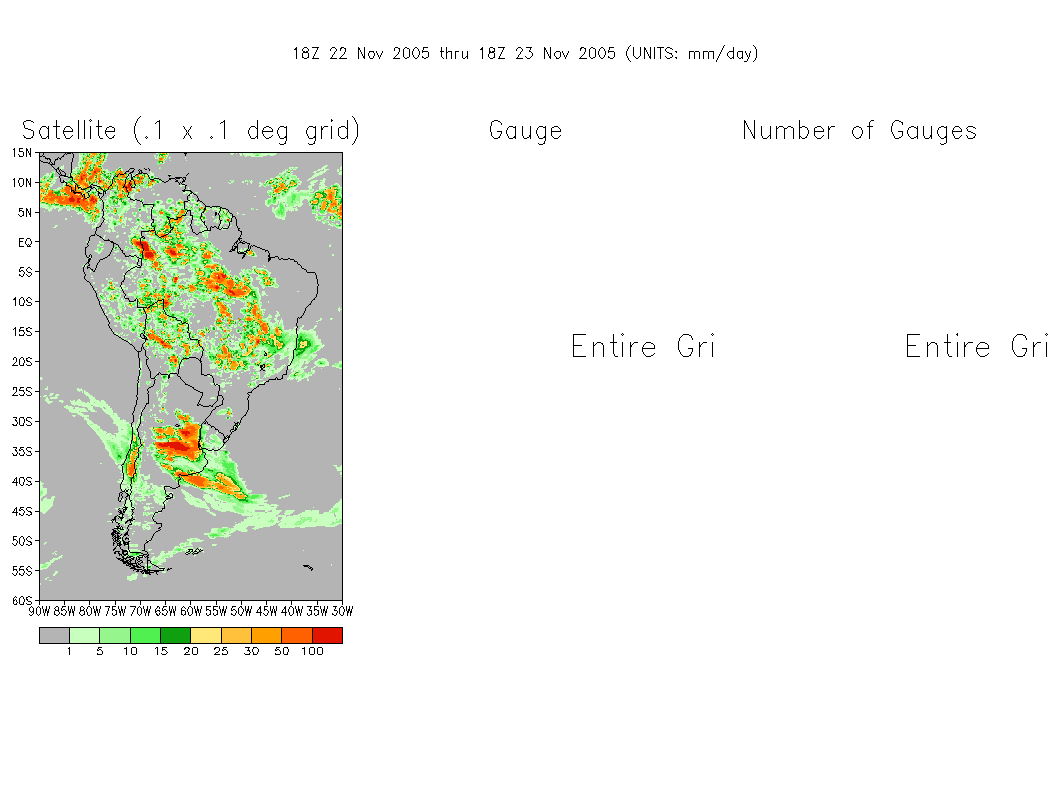The width and height of the screenshot is (1050, 800).
Task: Click the '30W' longitude label
Action: (x=342, y=611)
